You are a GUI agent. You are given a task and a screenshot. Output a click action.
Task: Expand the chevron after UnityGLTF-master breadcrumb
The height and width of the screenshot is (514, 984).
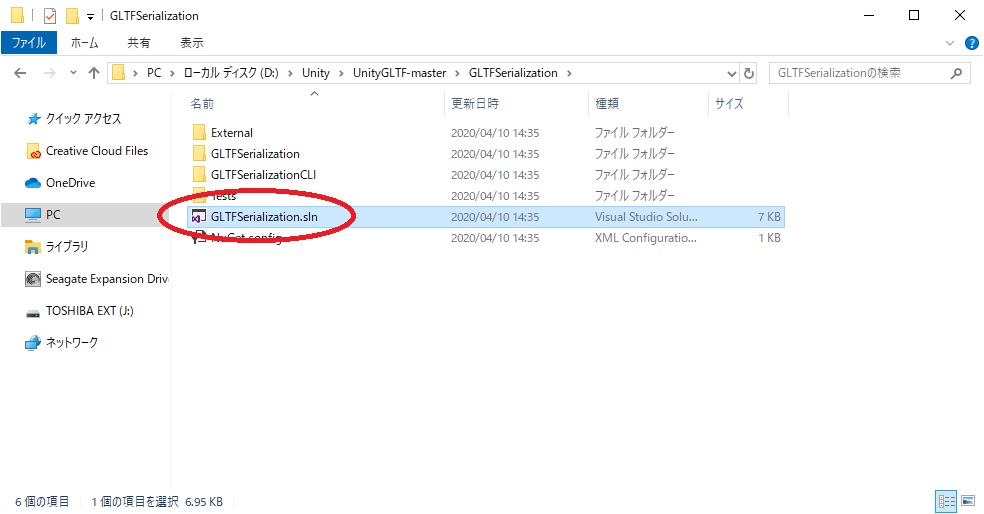click(457, 73)
